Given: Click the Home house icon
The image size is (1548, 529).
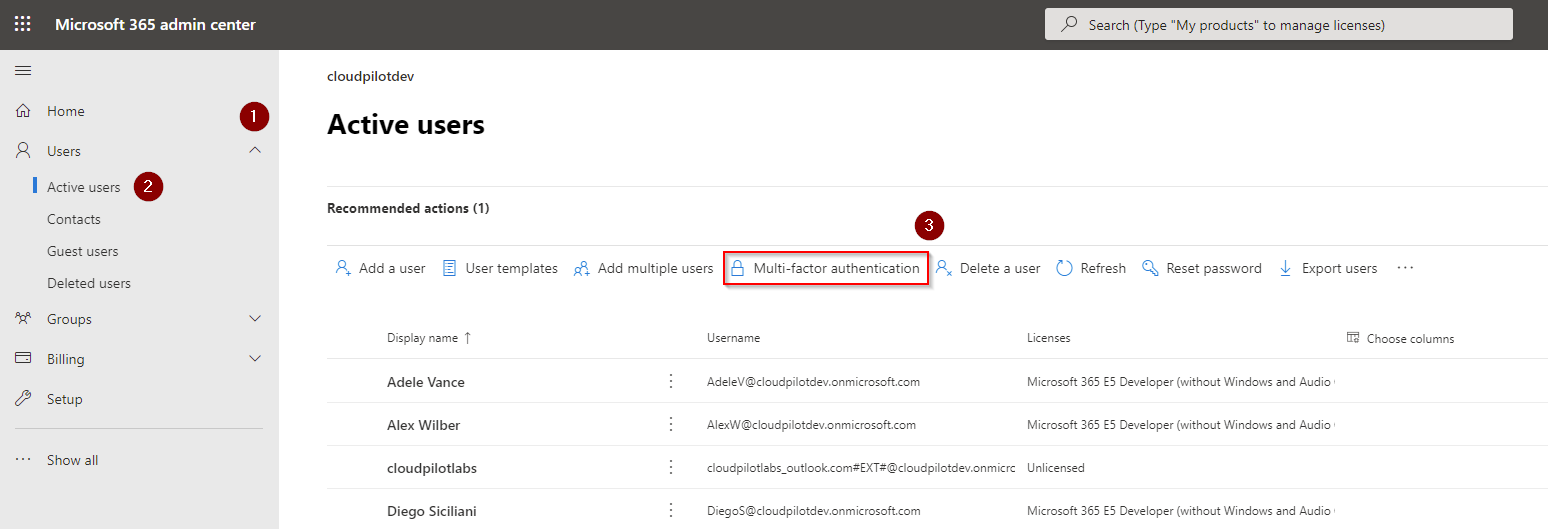Looking at the screenshot, I should click(x=23, y=111).
